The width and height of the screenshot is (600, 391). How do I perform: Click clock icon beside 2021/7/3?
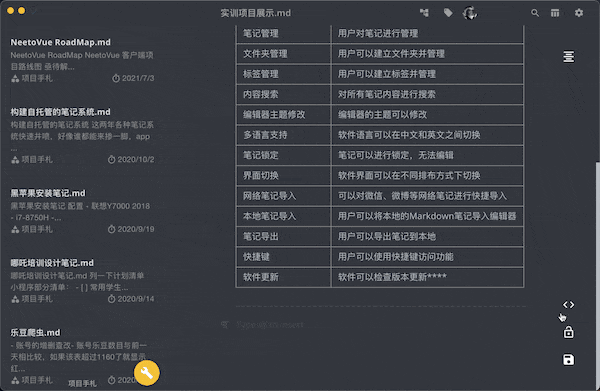pos(116,78)
